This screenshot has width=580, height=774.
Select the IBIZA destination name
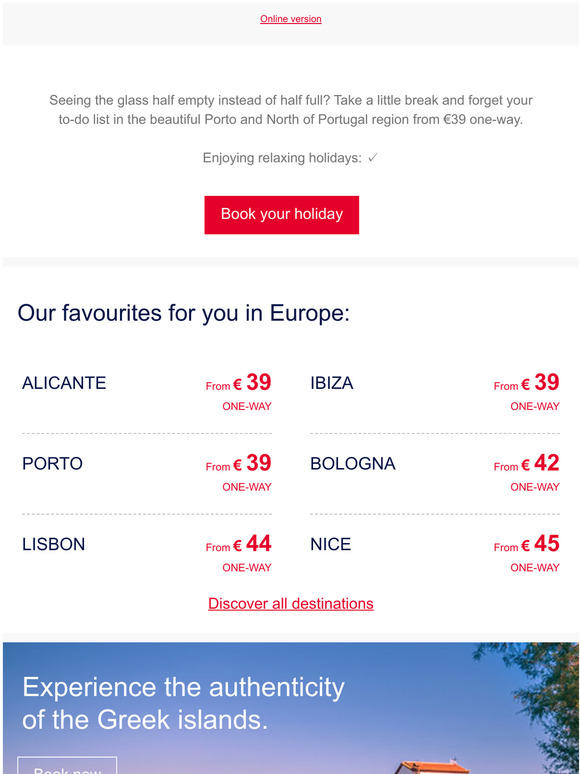(x=331, y=383)
